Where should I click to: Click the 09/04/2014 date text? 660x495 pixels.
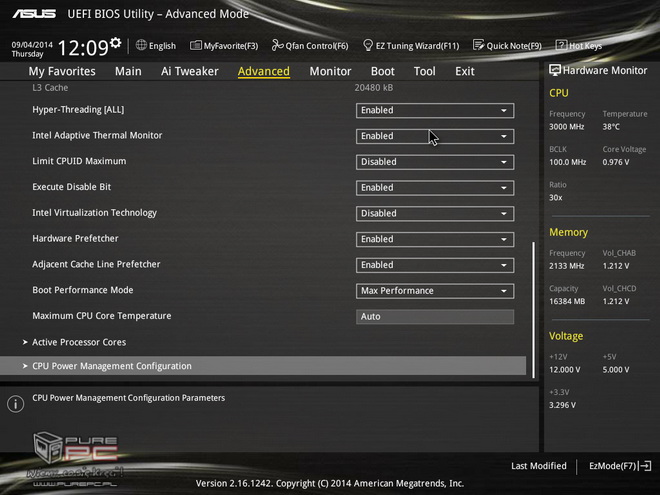[32, 45]
